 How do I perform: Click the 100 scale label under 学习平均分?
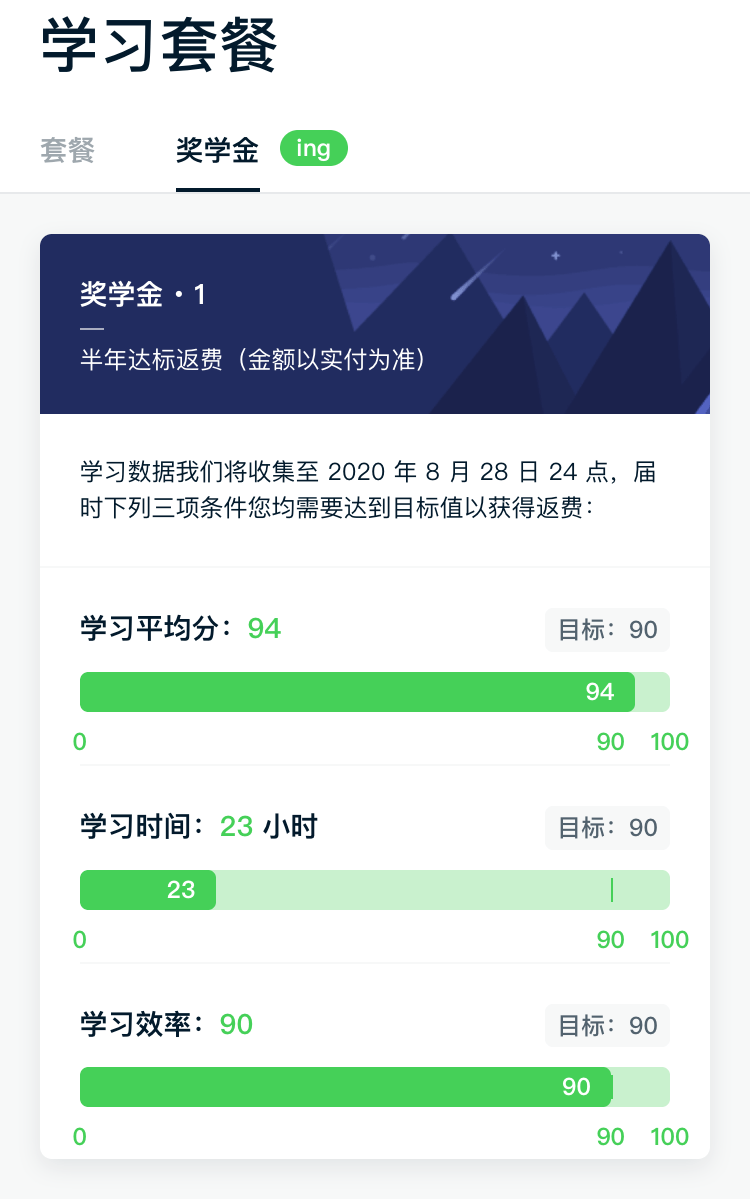tap(669, 742)
